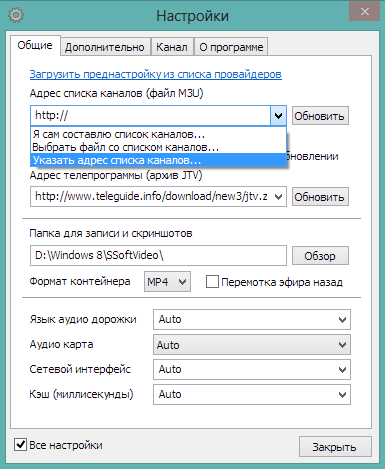The height and width of the screenshot is (469, 385).
Task: Expand the JTV teleprogram address dropdown
Action: 279,197
